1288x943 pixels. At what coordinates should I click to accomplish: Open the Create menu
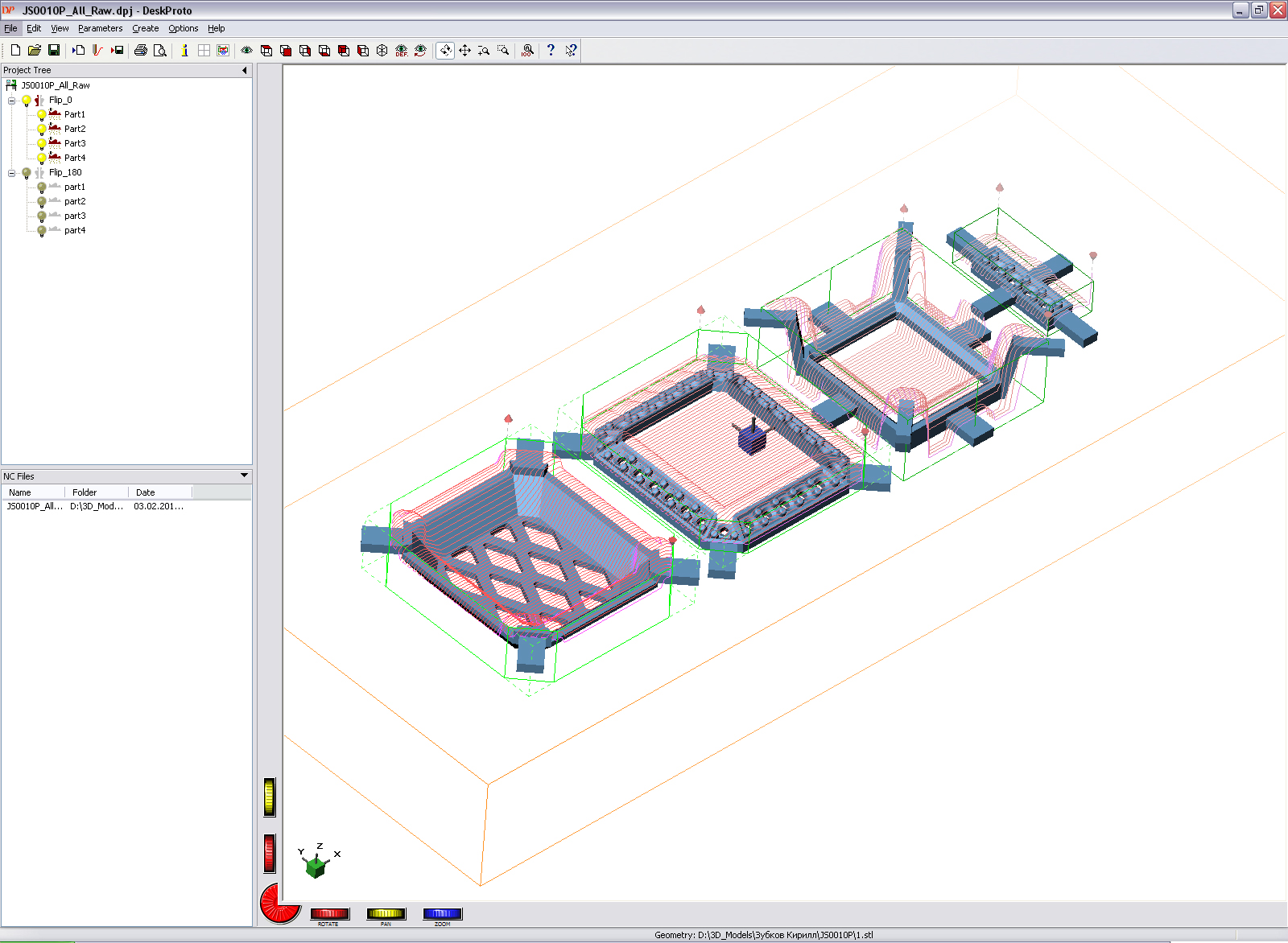pos(145,28)
